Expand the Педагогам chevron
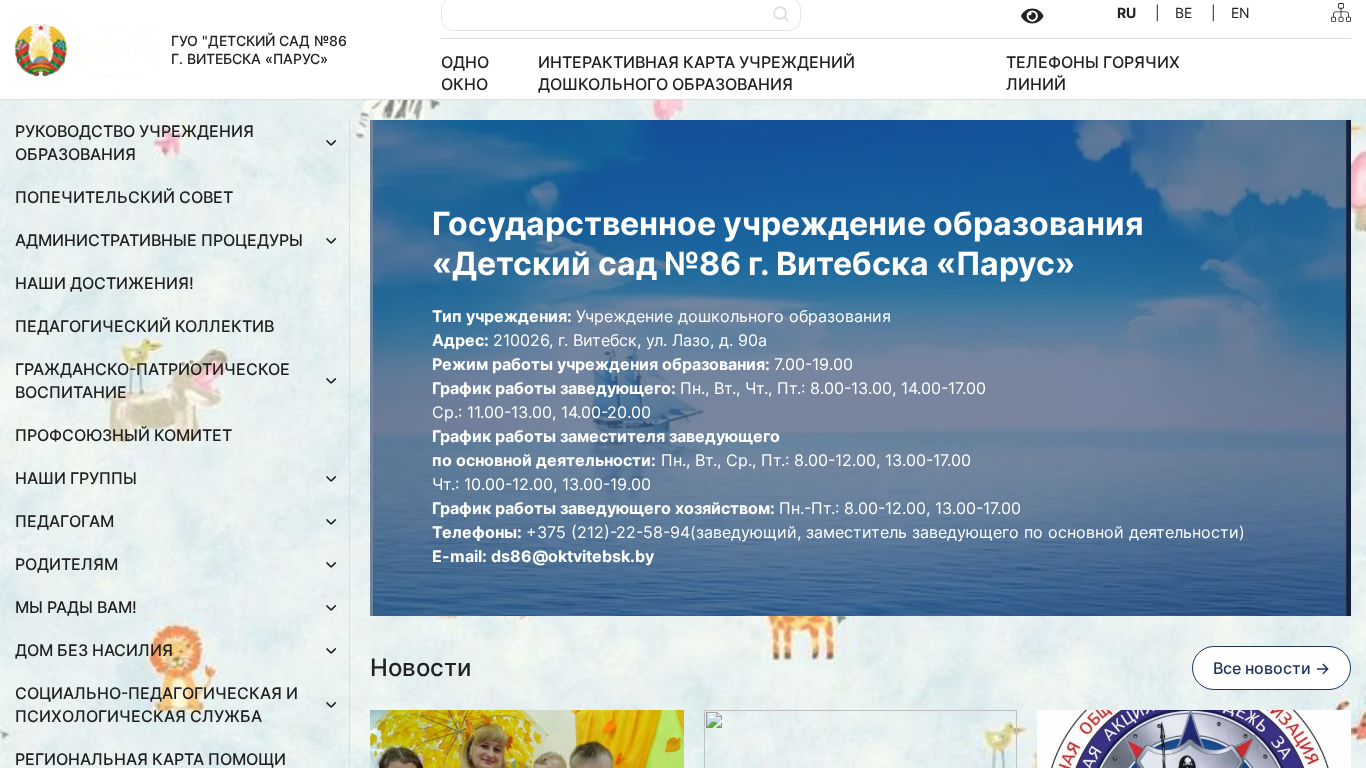This screenshot has height=768, width=1366. [x=331, y=522]
